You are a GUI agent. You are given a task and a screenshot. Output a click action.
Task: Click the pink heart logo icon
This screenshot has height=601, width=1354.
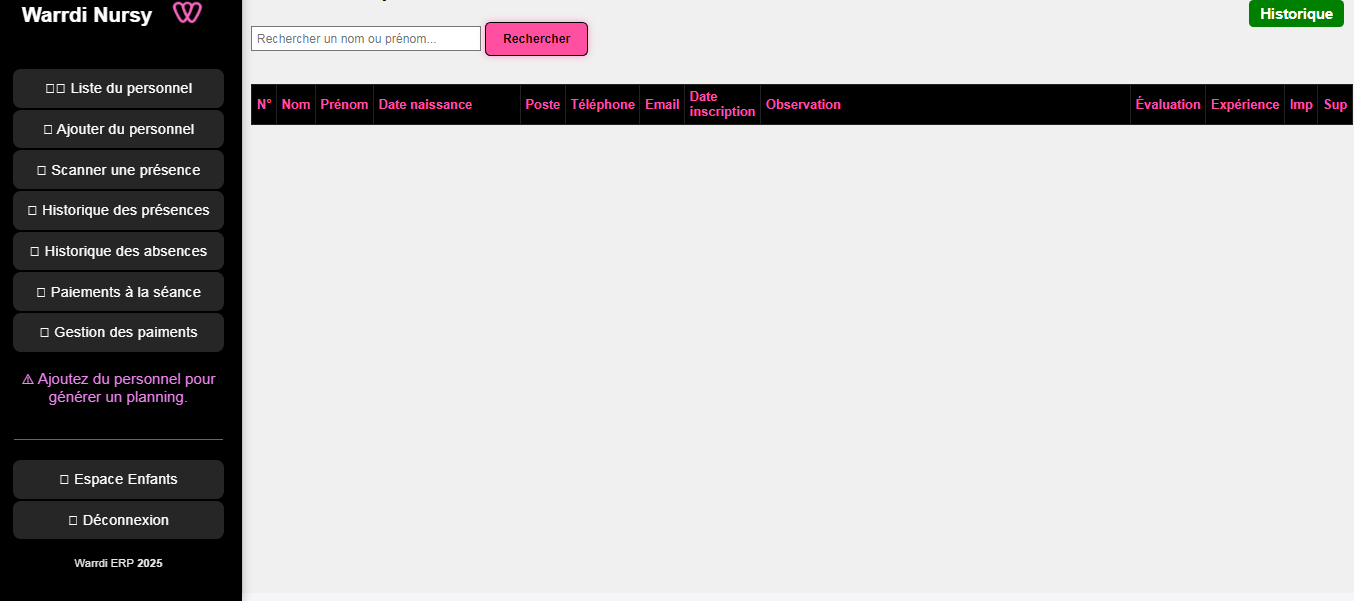[187, 15]
